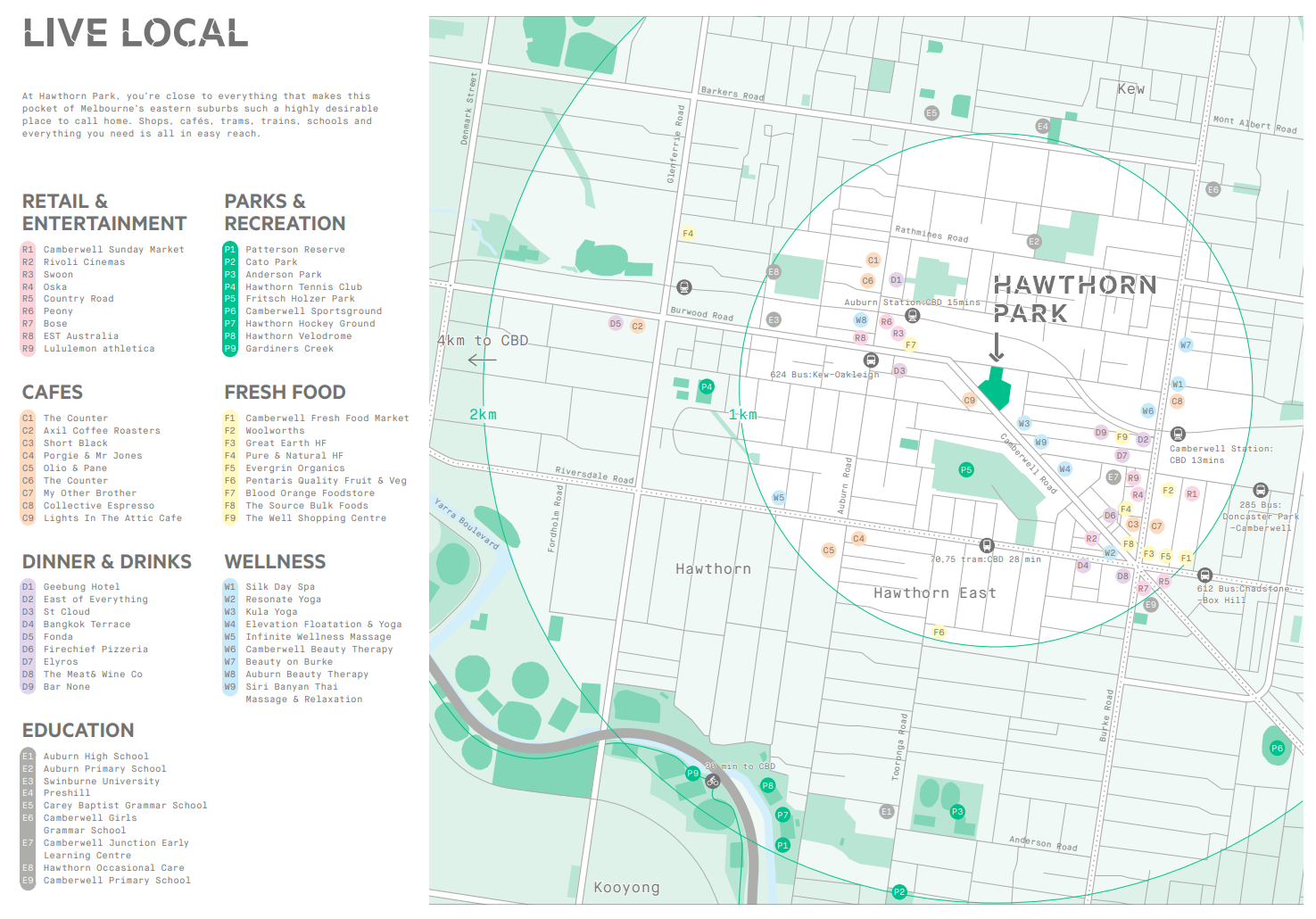Click the C9 cafe marker on the map

pyautogui.click(x=969, y=401)
